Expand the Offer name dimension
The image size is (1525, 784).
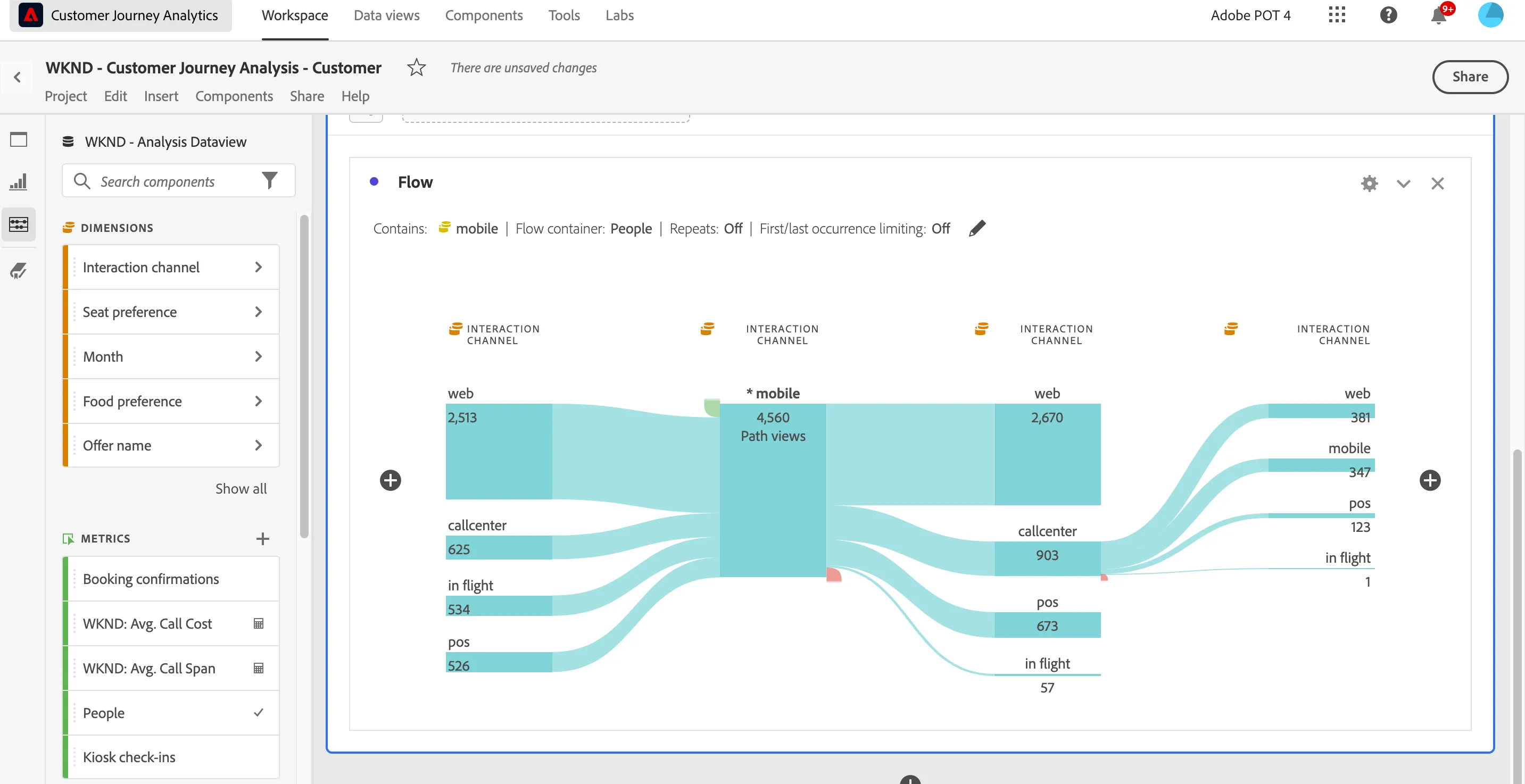click(x=258, y=446)
